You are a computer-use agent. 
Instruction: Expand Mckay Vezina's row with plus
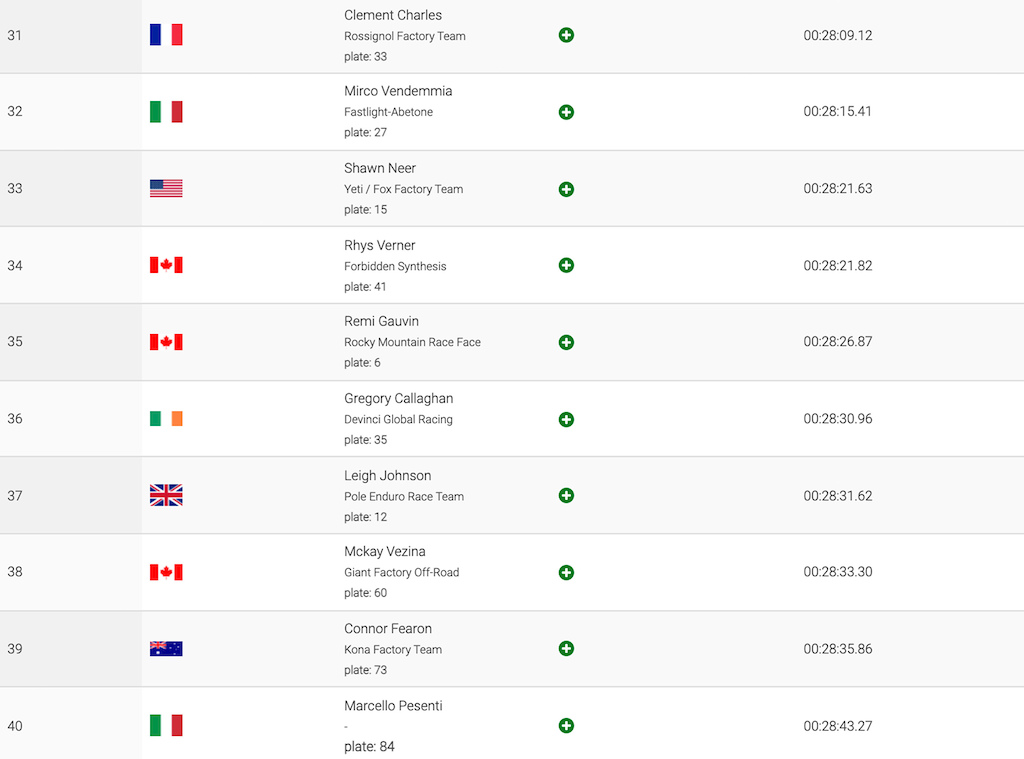[566, 573]
